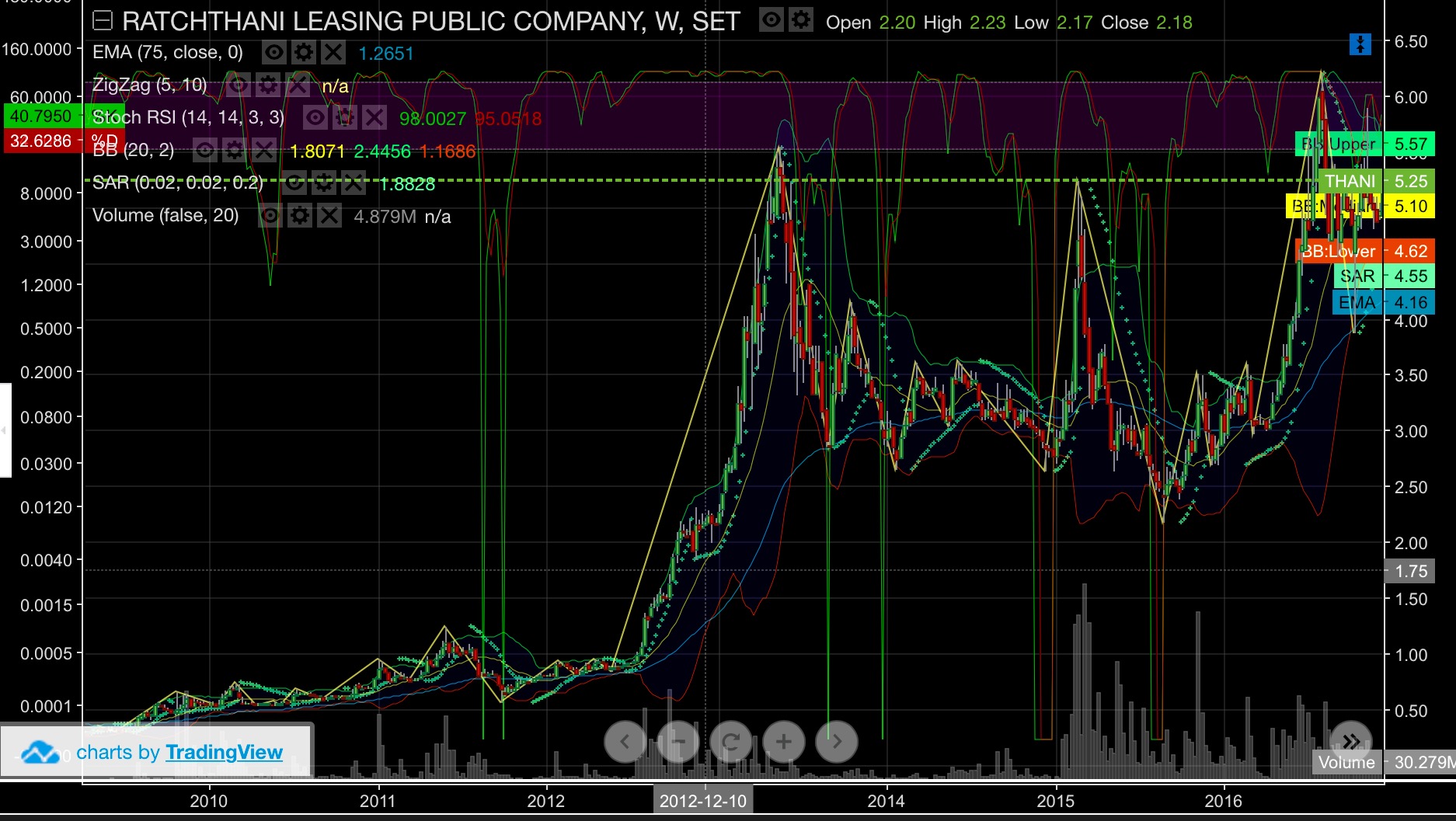Pan chart right with the right arrow button
The height and width of the screenshot is (821, 1456).
[837, 742]
